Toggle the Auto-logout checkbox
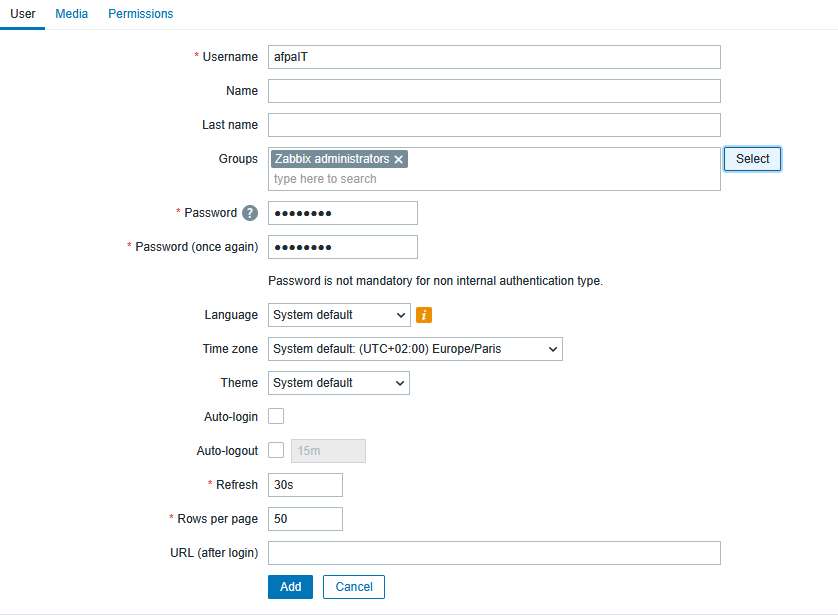Image resolution: width=838 pixels, height=615 pixels. coord(276,450)
